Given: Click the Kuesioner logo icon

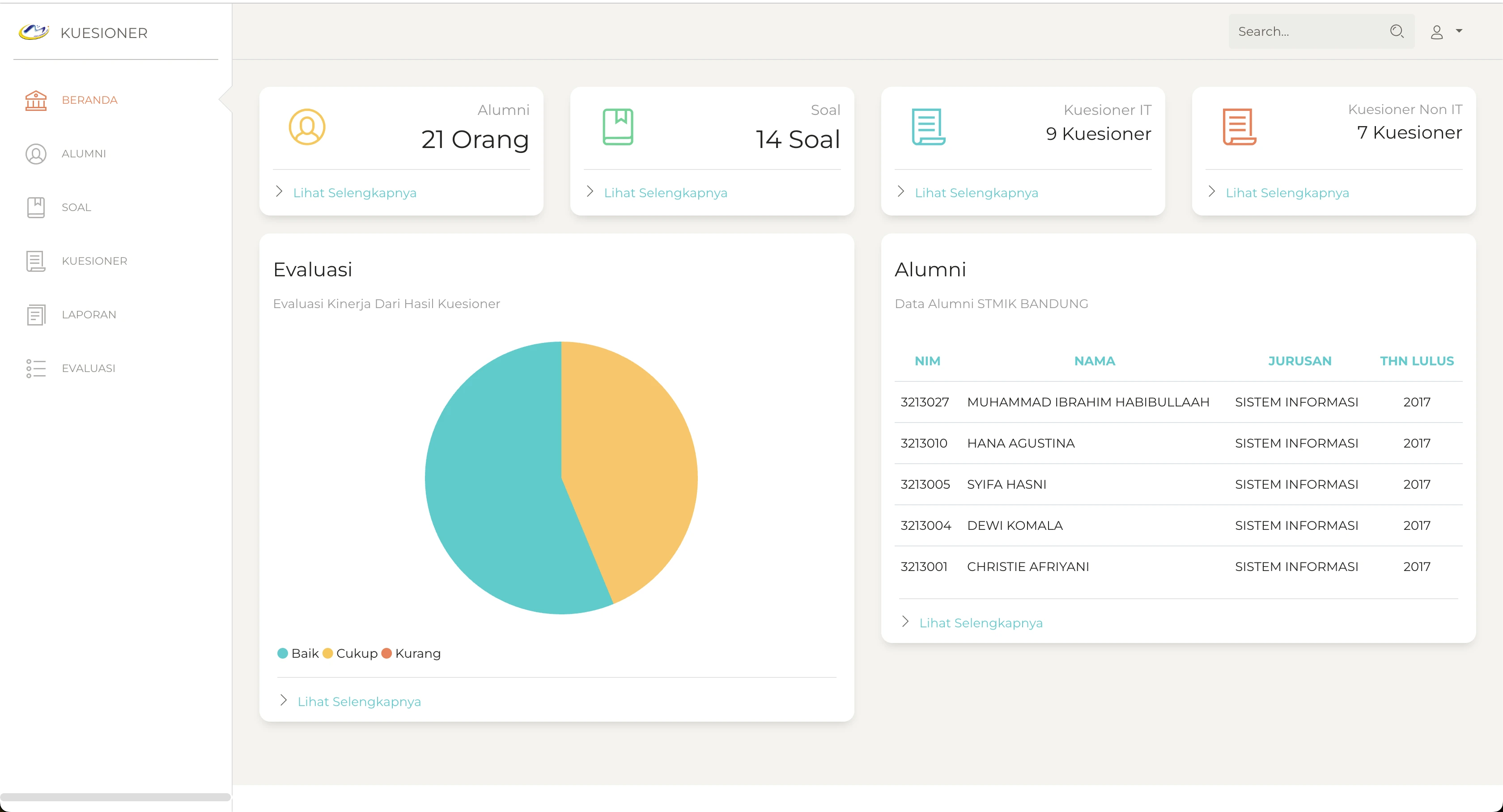Looking at the screenshot, I should [34, 32].
